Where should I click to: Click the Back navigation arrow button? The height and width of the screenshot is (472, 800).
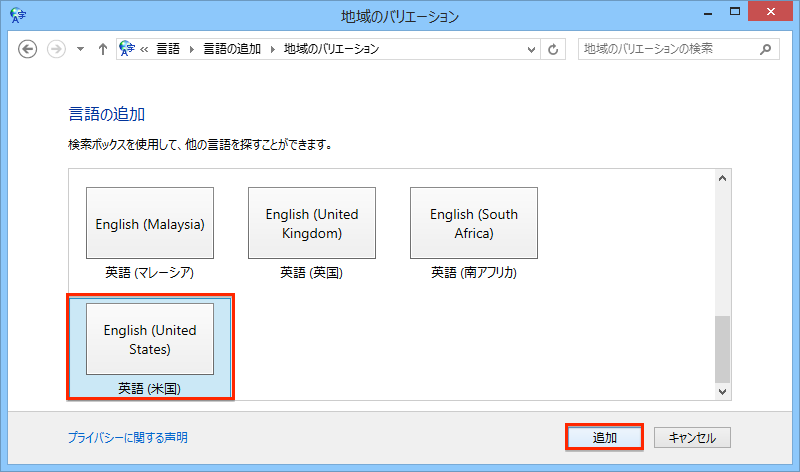coord(28,49)
